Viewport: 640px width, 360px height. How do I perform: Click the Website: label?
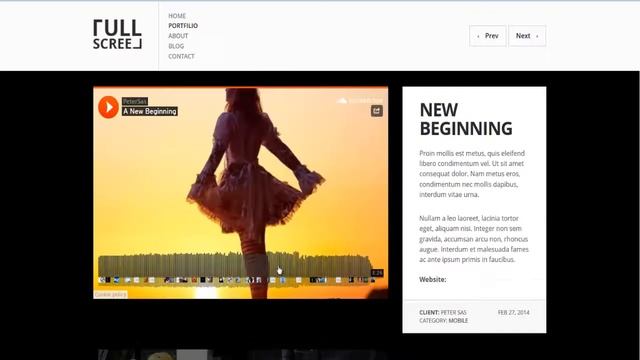click(x=433, y=280)
